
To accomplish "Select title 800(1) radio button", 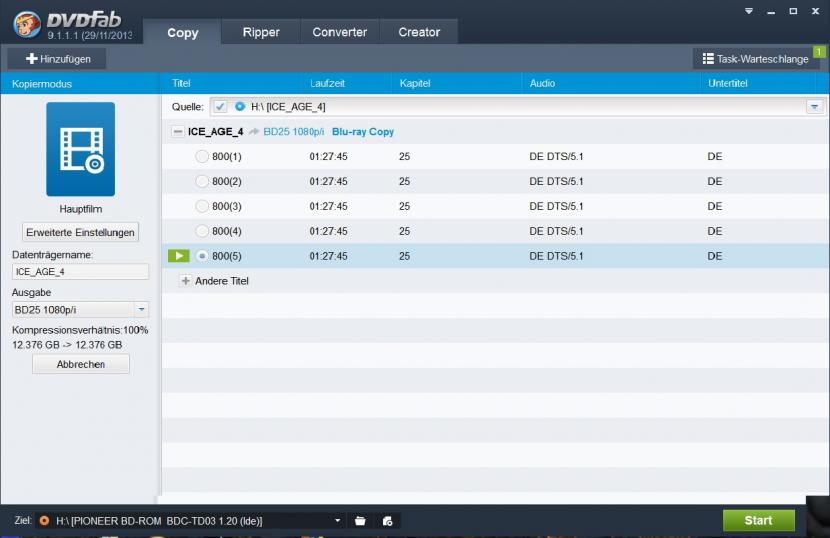I will click(x=202, y=156).
